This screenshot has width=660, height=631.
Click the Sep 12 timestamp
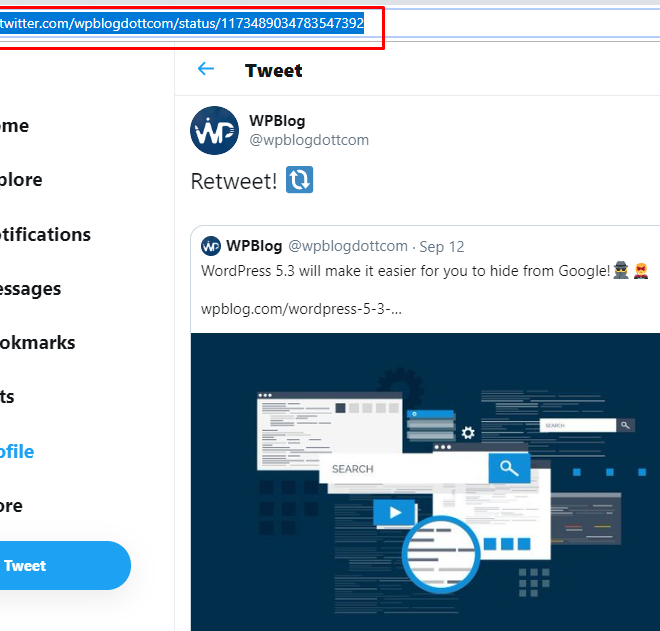[x=442, y=247]
